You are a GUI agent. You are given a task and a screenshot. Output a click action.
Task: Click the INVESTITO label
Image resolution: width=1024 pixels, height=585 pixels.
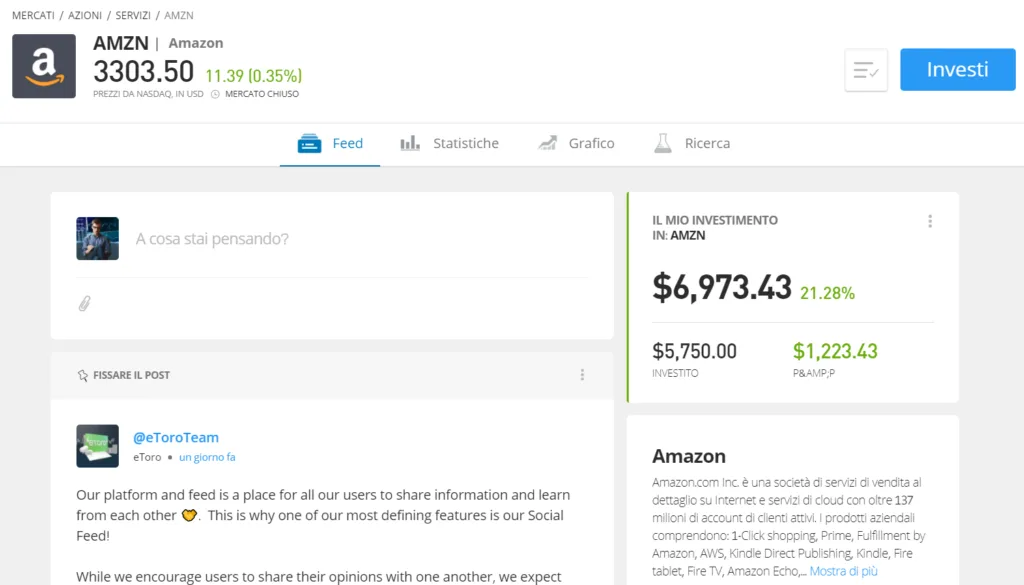point(675,373)
